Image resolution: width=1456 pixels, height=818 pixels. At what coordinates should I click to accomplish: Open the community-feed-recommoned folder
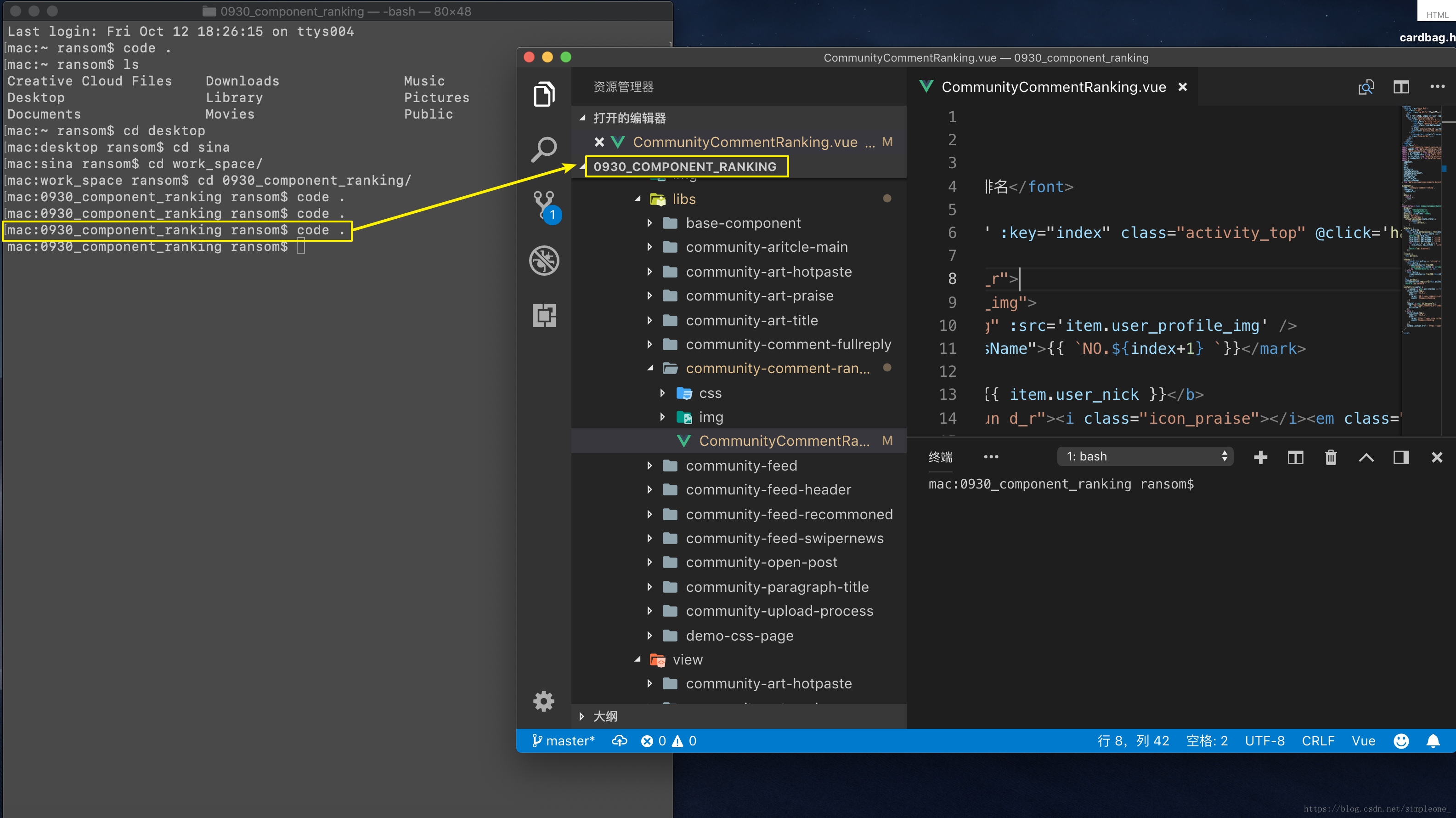(739, 514)
